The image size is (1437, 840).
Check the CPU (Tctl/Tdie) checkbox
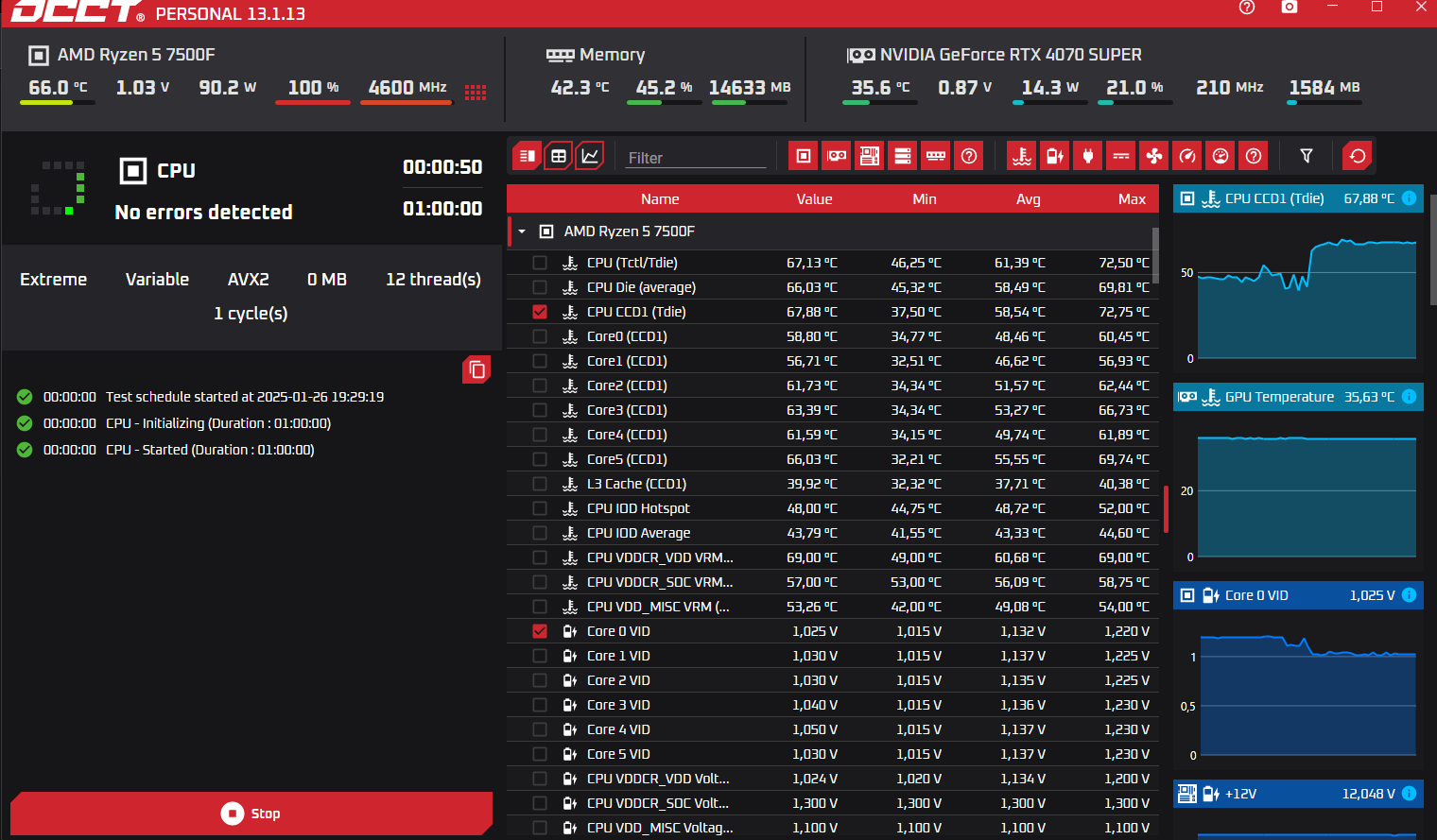click(x=540, y=263)
